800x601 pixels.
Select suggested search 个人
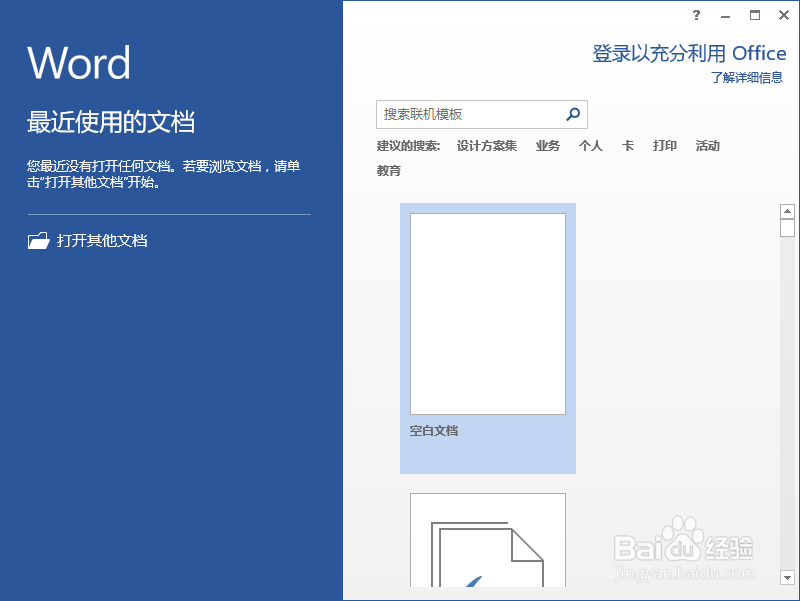pos(590,146)
